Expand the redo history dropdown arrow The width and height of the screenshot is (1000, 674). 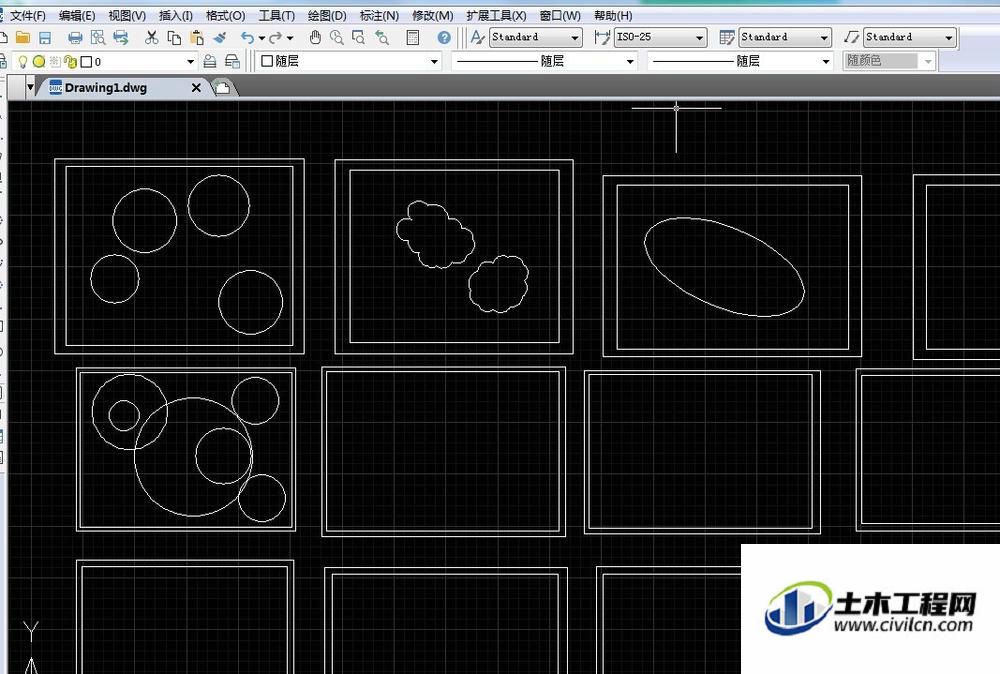coord(290,38)
